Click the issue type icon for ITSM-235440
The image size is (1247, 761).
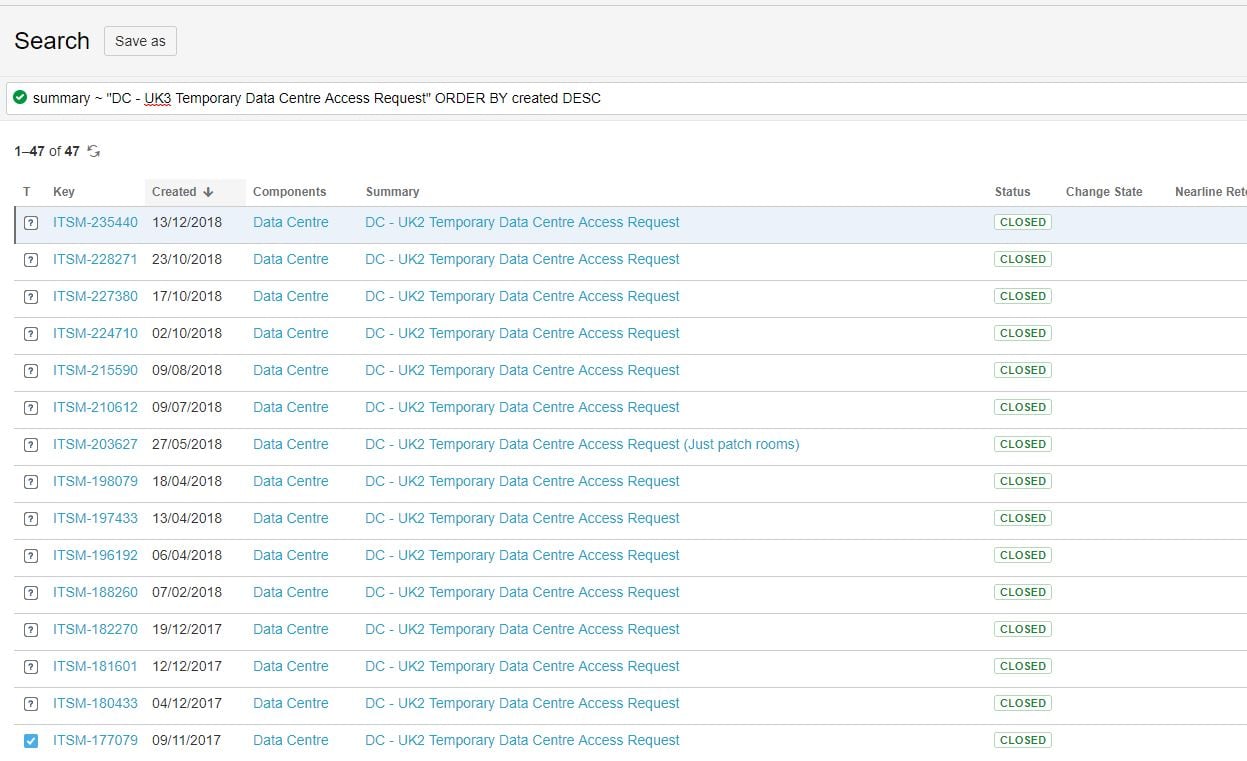tap(31, 223)
